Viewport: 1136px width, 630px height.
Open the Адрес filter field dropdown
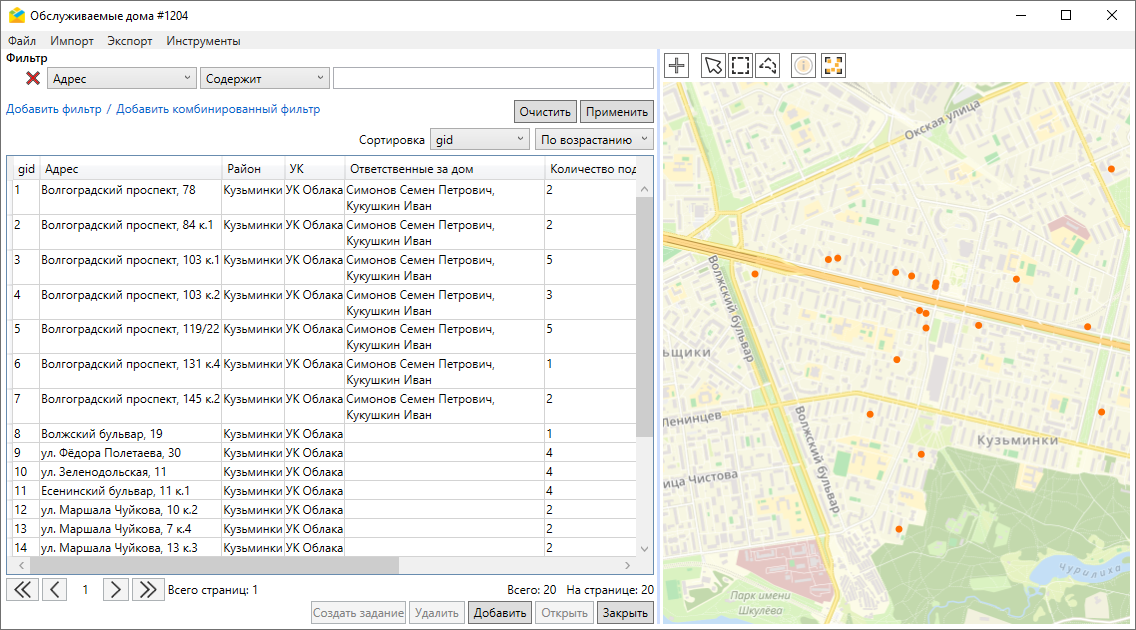pos(121,78)
